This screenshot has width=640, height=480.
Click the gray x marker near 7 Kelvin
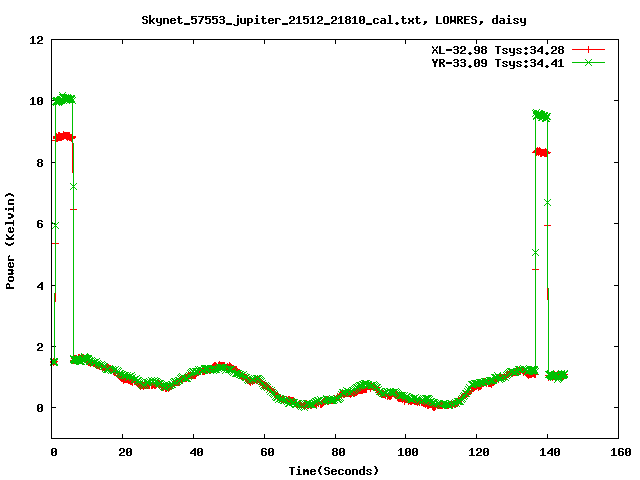[x=73, y=187]
